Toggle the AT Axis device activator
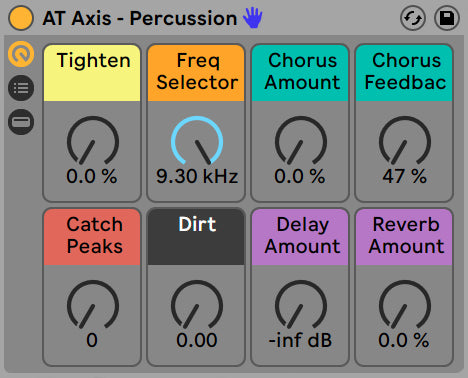The width and height of the screenshot is (468, 378). click(21, 18)
